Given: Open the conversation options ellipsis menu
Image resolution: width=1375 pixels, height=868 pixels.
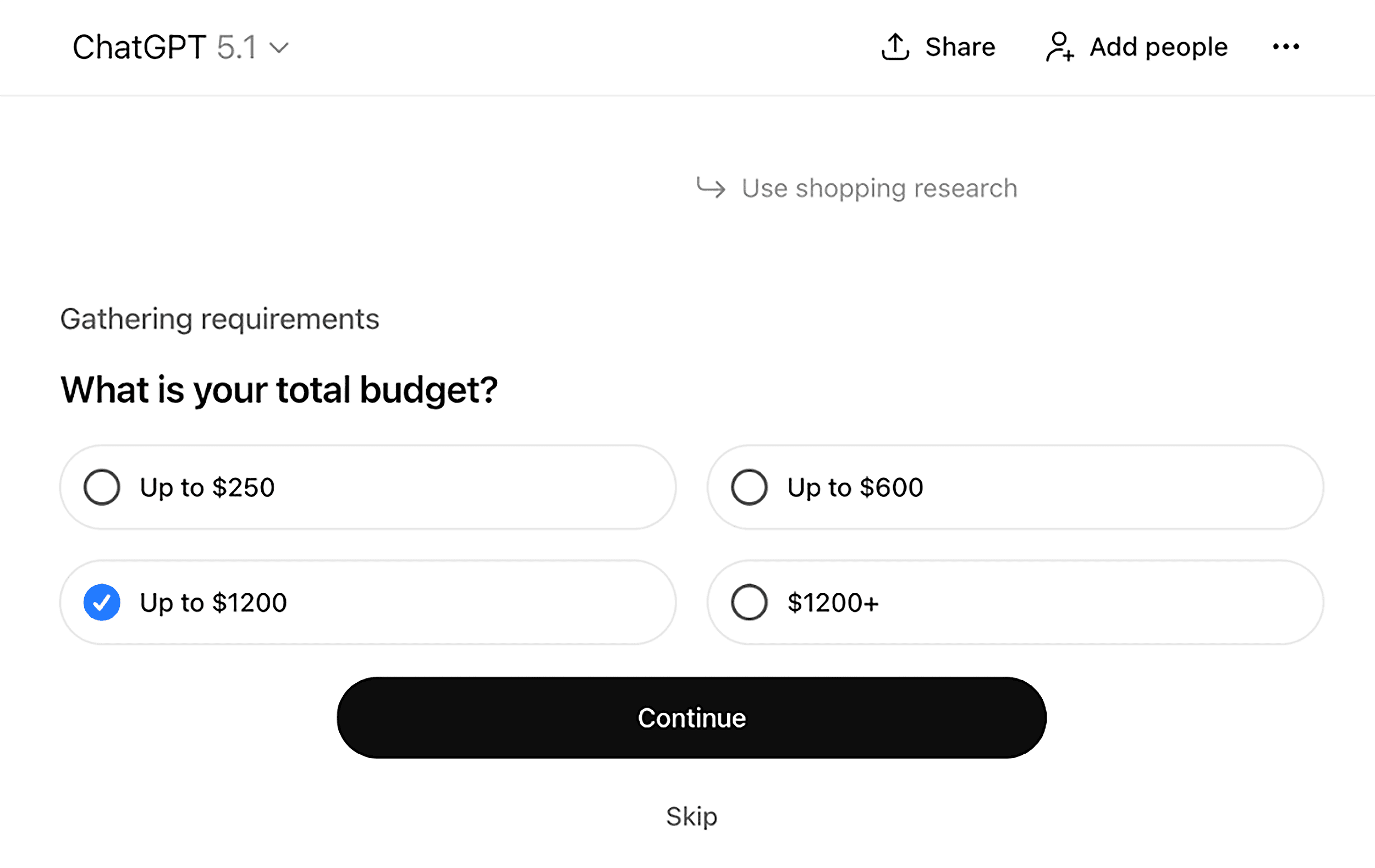Looking at the screenshot, I should pos(1285,47).
